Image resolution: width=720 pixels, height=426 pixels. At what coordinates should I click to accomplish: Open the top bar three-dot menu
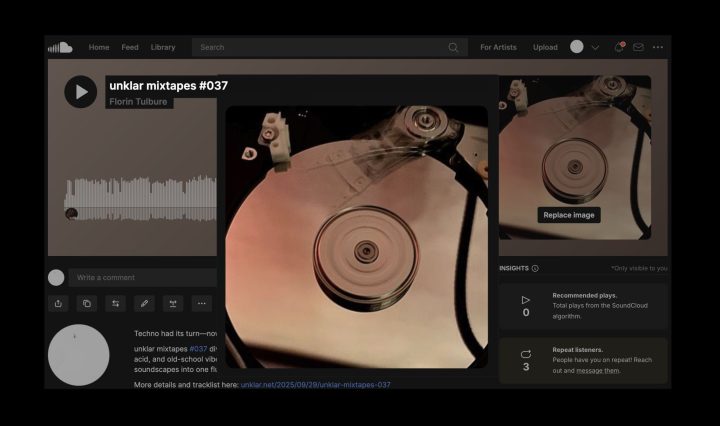657,47
